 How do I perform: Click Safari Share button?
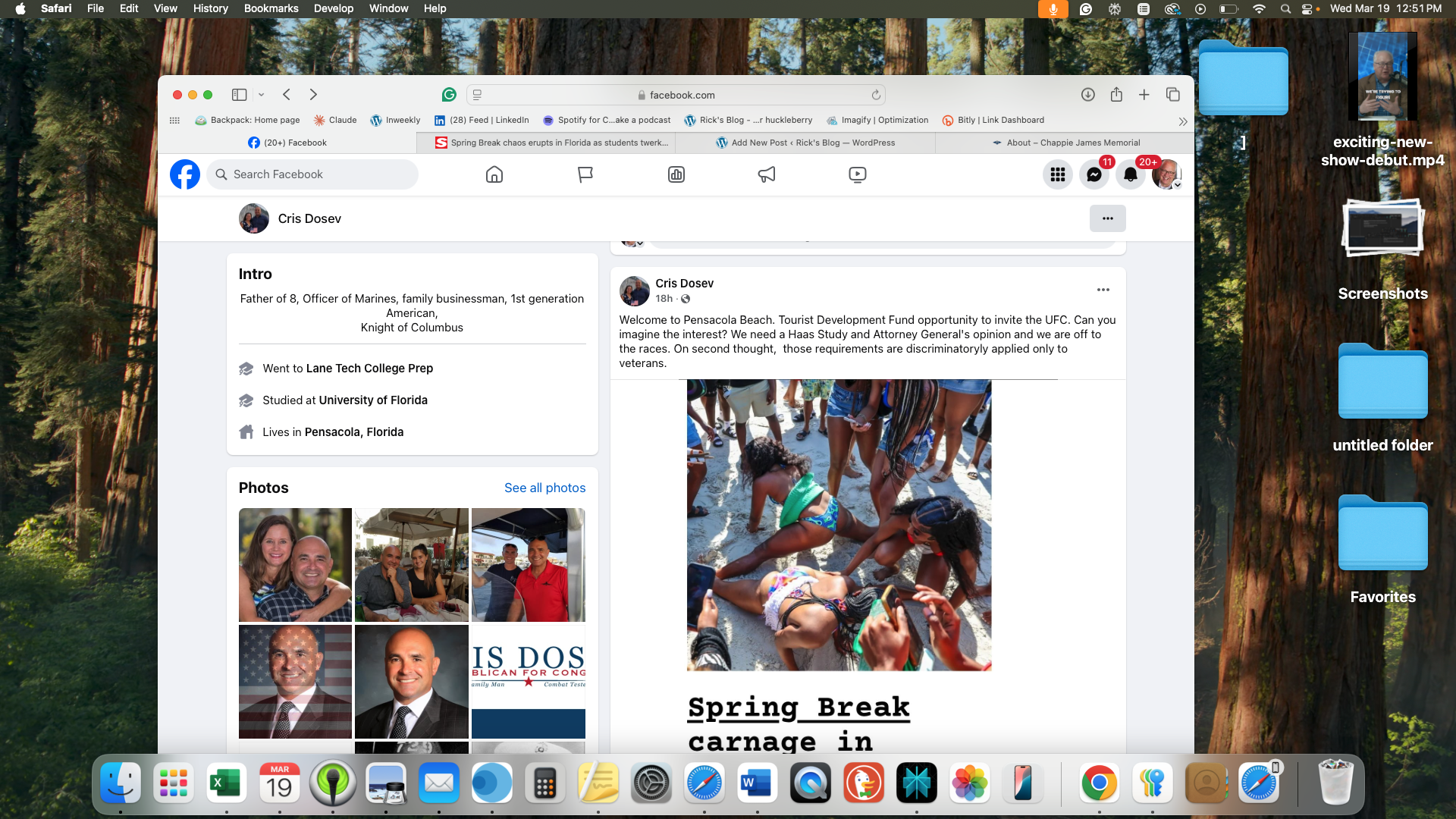[1116, 95]
